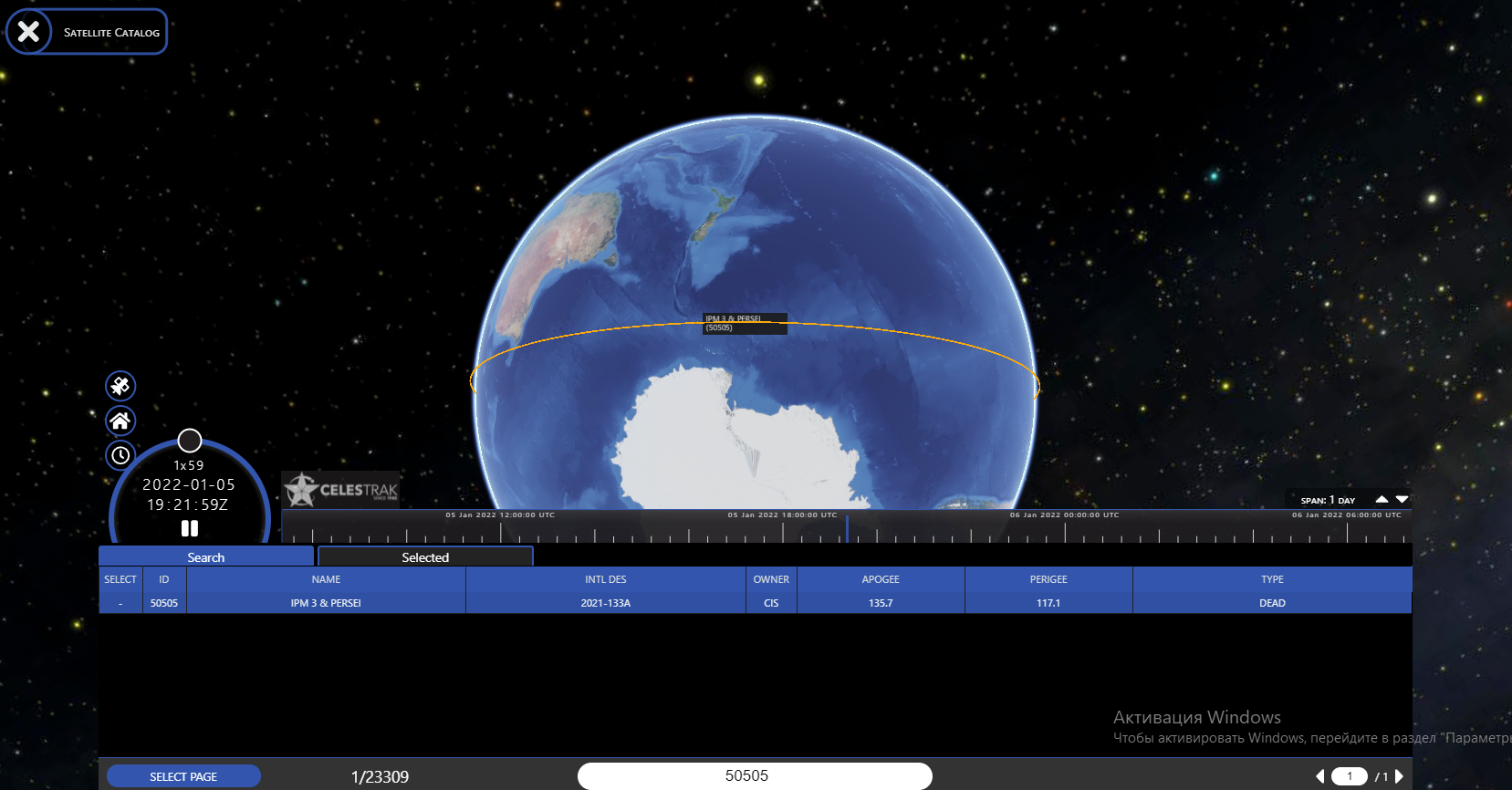Sort the table by Apogee column
The width and height of the screenshot is (1512, 790).
point(881,579)
